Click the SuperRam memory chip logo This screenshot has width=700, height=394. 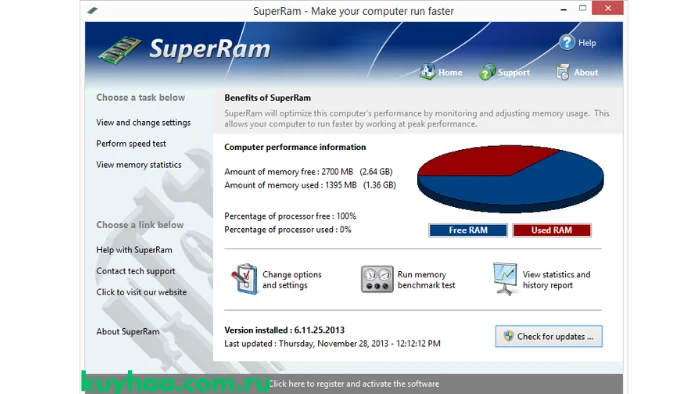[120, 50]
